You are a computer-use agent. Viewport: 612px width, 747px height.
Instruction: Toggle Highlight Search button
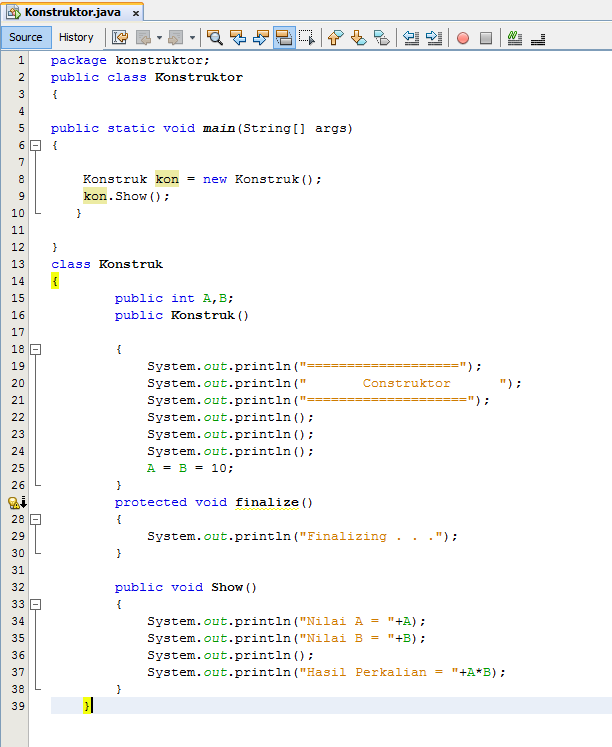point(284,37)
